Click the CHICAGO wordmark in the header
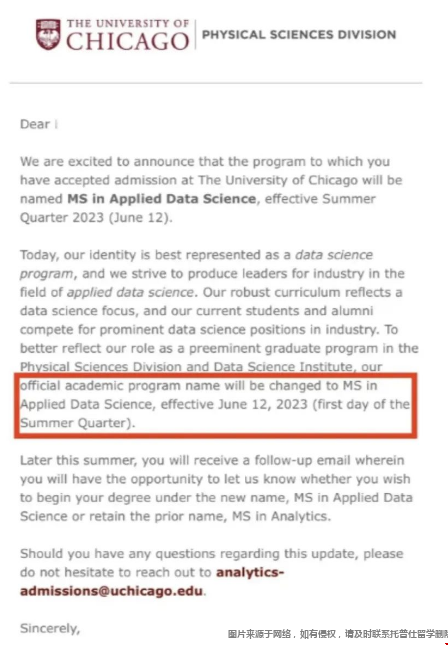 click(x=128, y=42)
